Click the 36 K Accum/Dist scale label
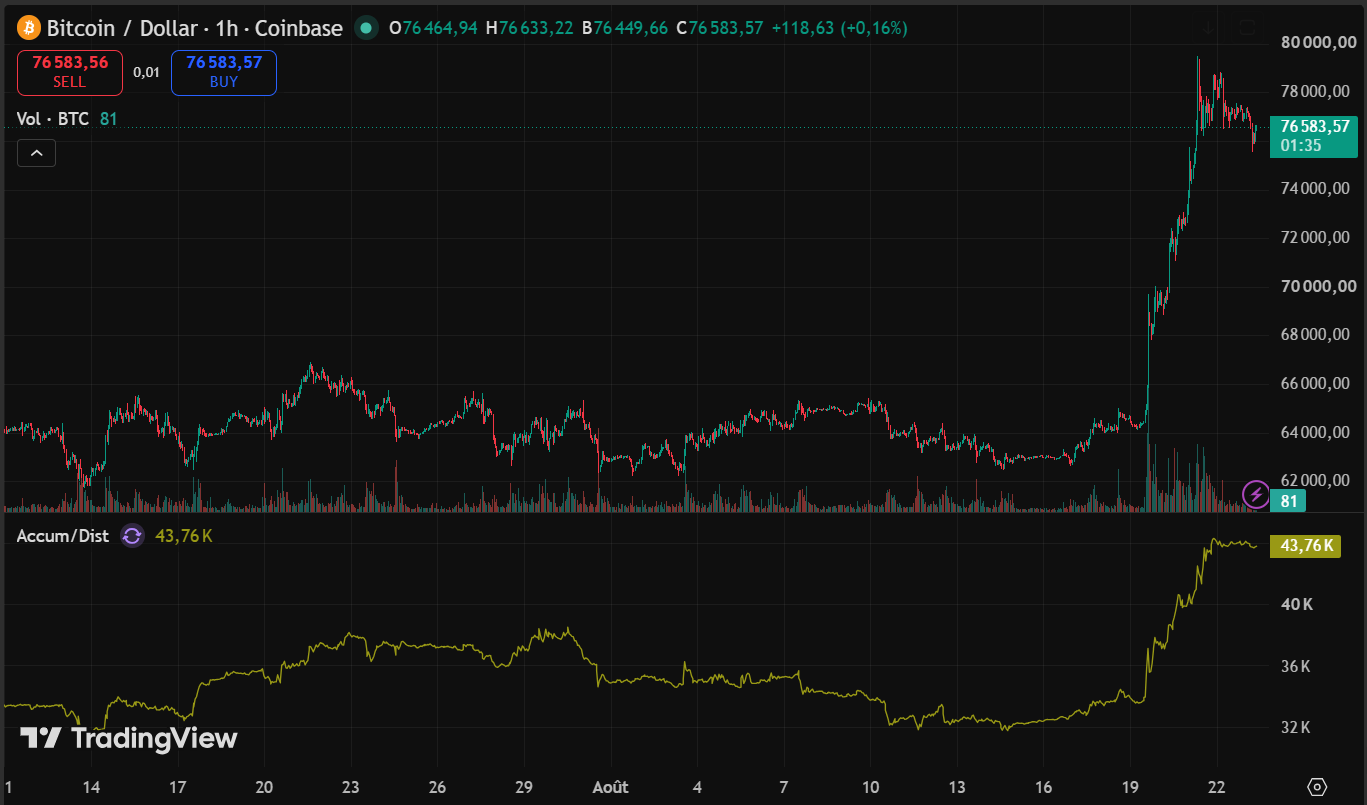 pos(1296,667)
